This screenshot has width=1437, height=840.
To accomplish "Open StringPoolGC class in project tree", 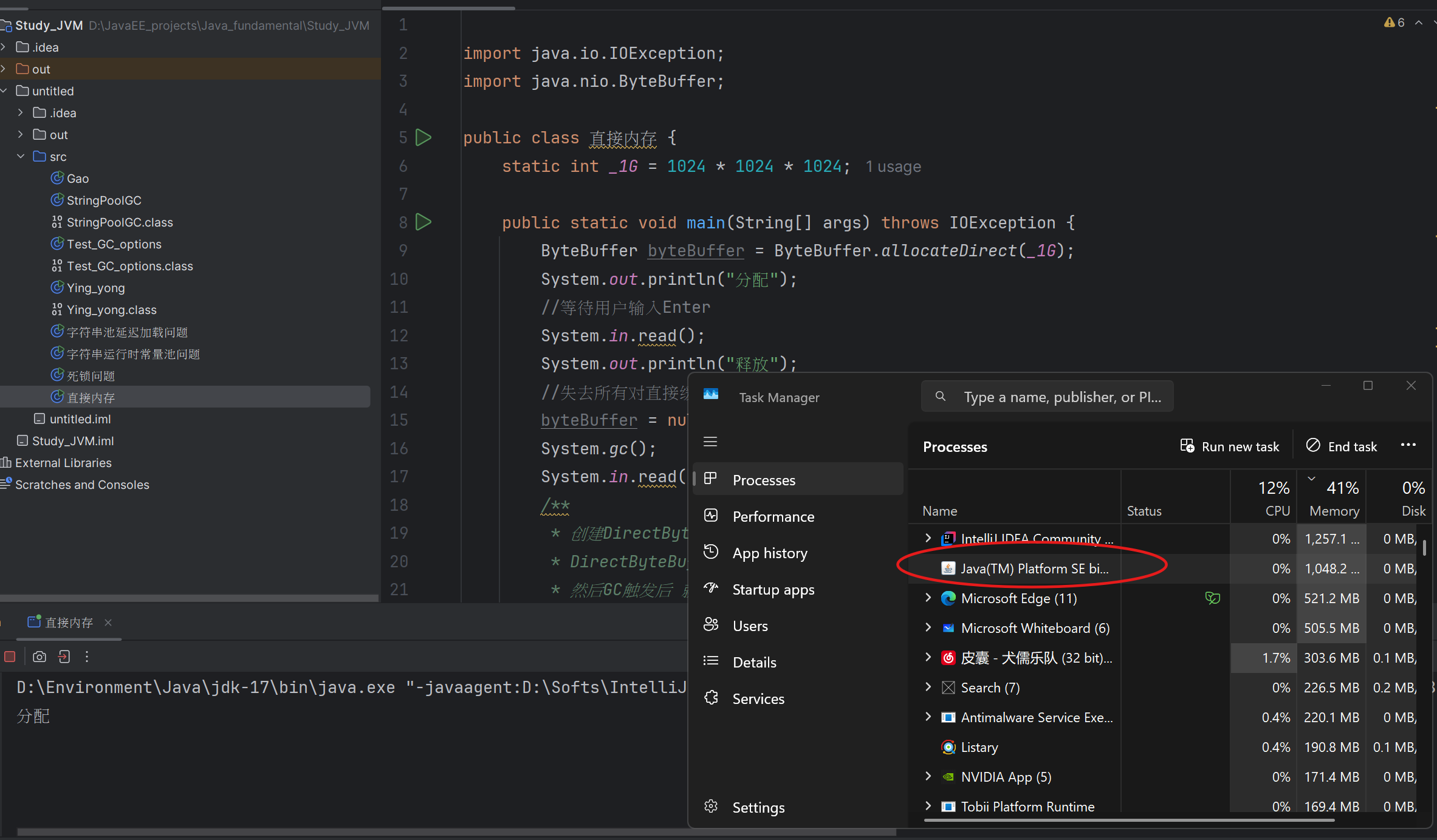I will point(104,200).
